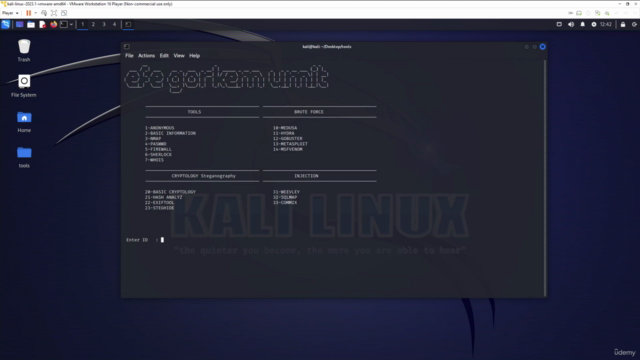Open the terminal Edit menu
640x360 pixels.
pos(164,56)
